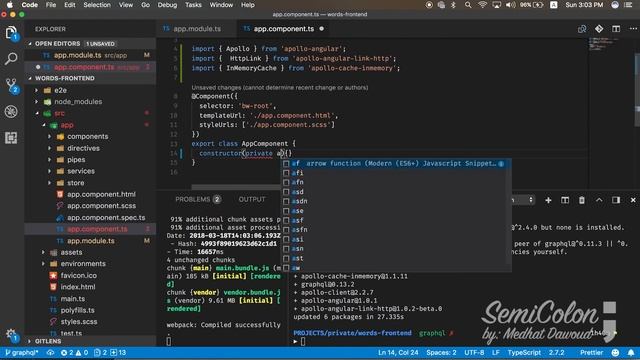Open the terminal selector dropdown
The height and width of the screenshot is (360, 640).
point(524,200)
